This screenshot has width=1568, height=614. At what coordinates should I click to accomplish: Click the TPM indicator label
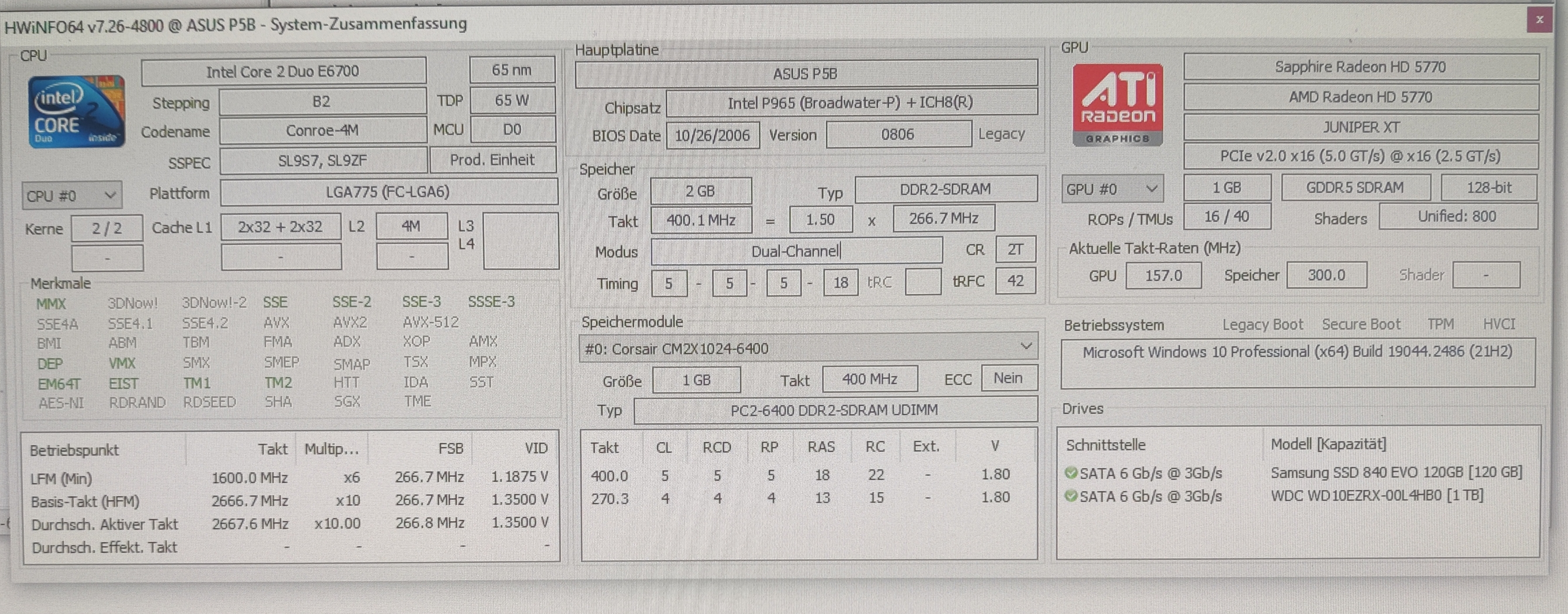click(1440, 324)
